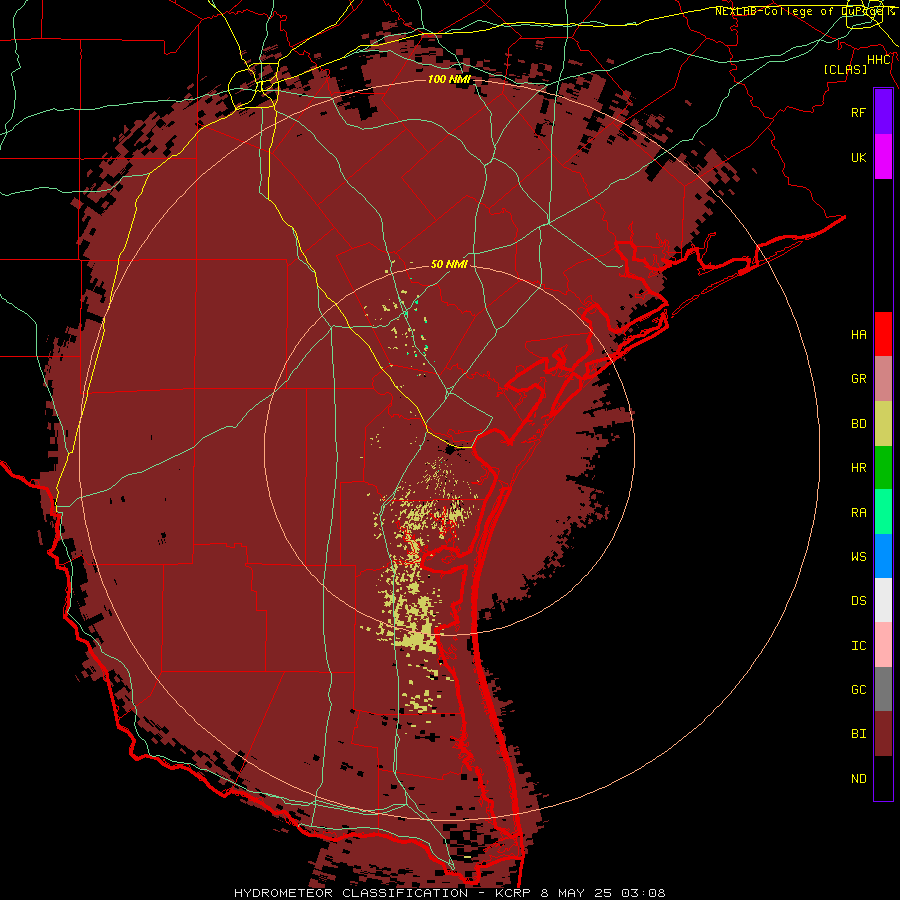Click the RF legend label
Screen dimensions: 900x900
pyautogui.click(x=858, y=112)
